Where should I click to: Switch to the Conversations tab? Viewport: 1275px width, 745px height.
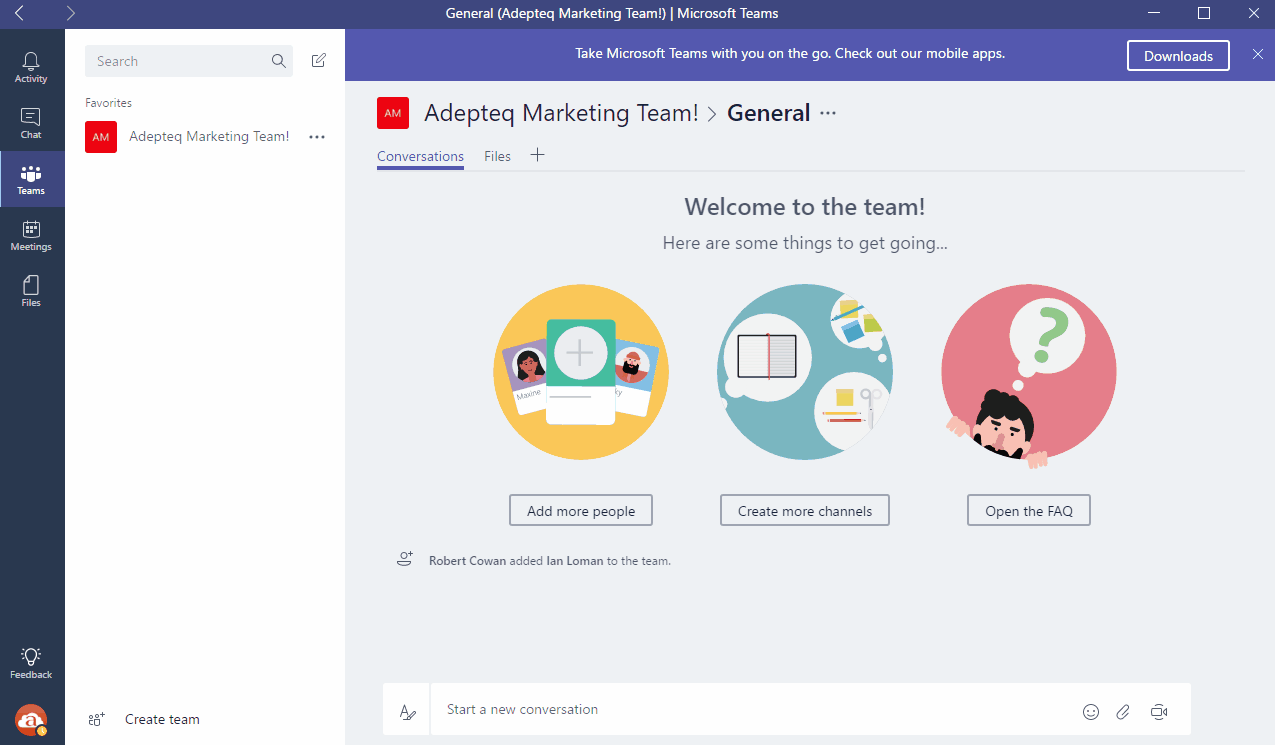[x=420, y=157]
